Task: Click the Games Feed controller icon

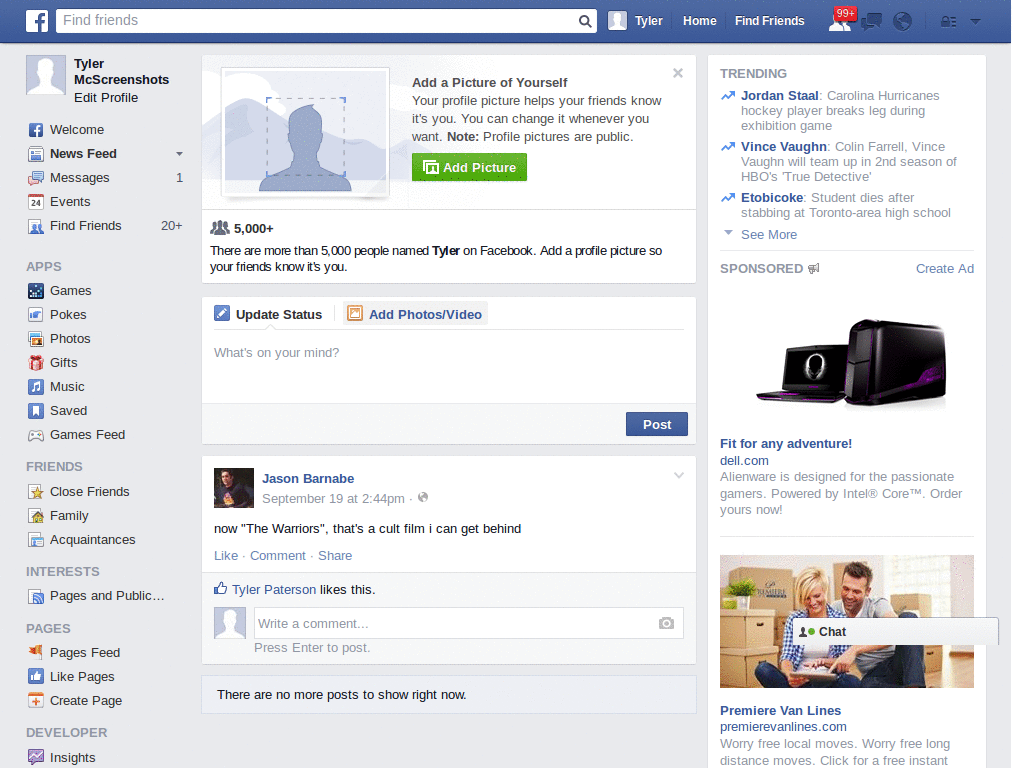Action: pyautogui.click(x=36, y=435)
